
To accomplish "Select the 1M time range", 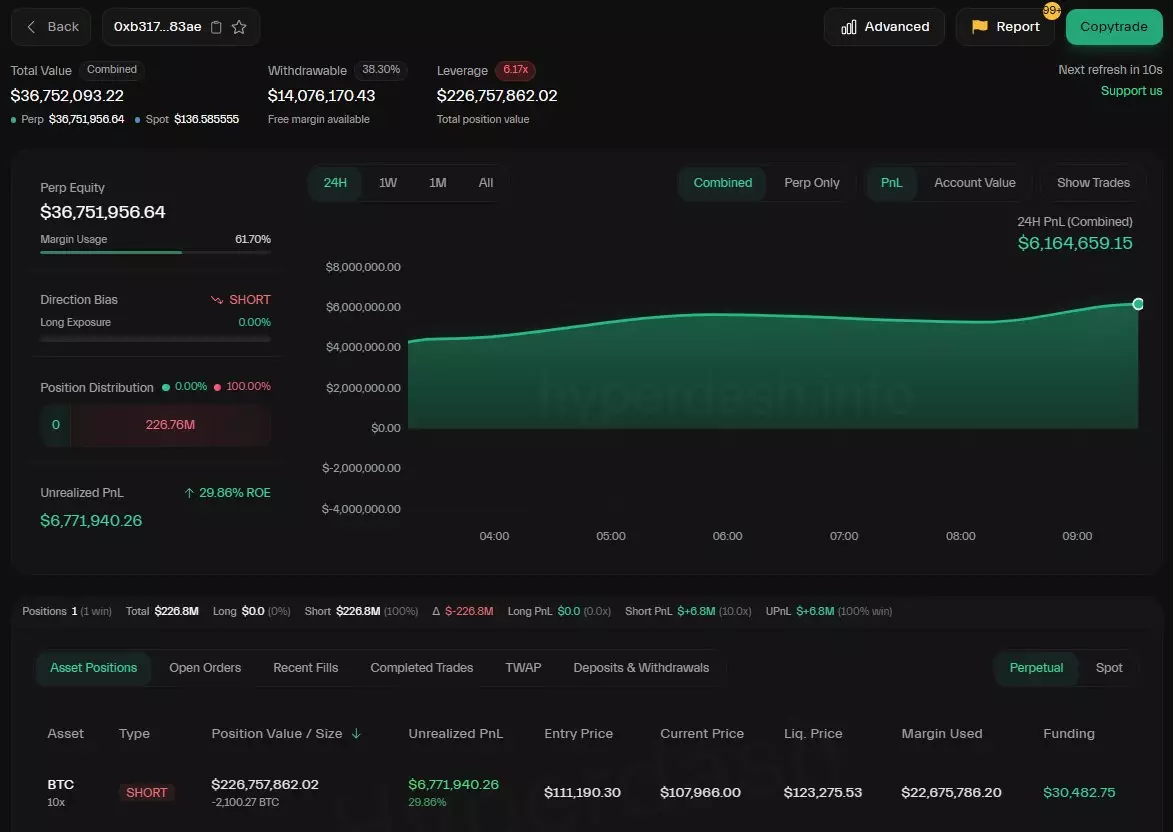I will [x=437, y=183].
